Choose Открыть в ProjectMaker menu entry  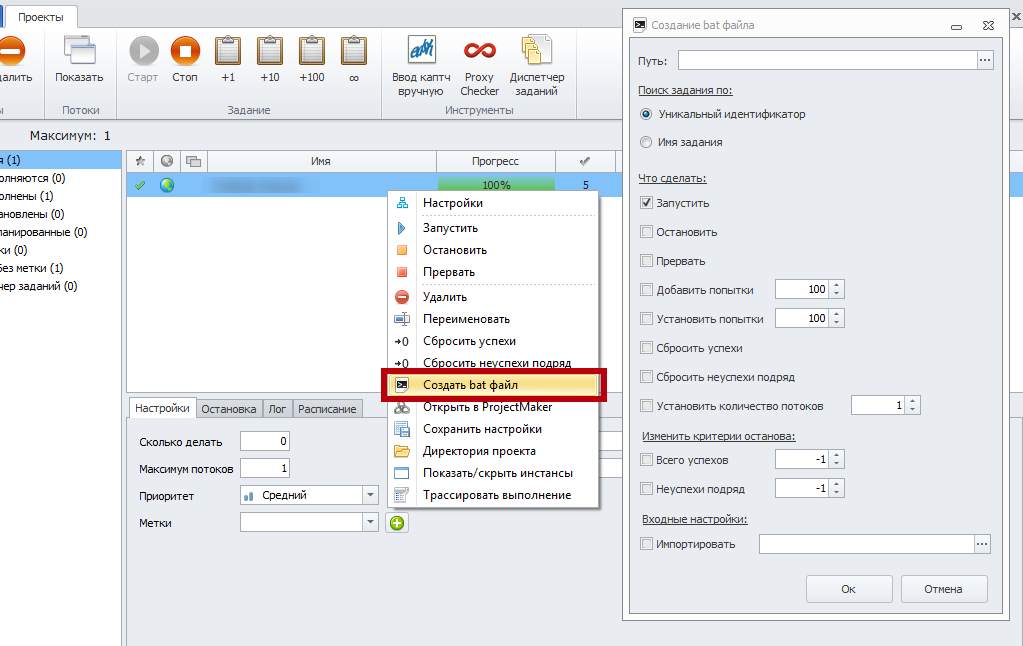tap(493, 407)
